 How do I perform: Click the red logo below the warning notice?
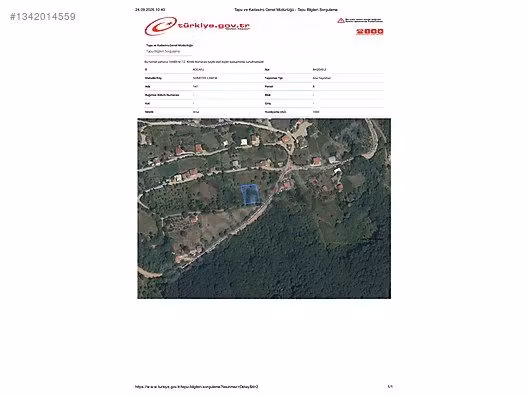pos(370,32)
